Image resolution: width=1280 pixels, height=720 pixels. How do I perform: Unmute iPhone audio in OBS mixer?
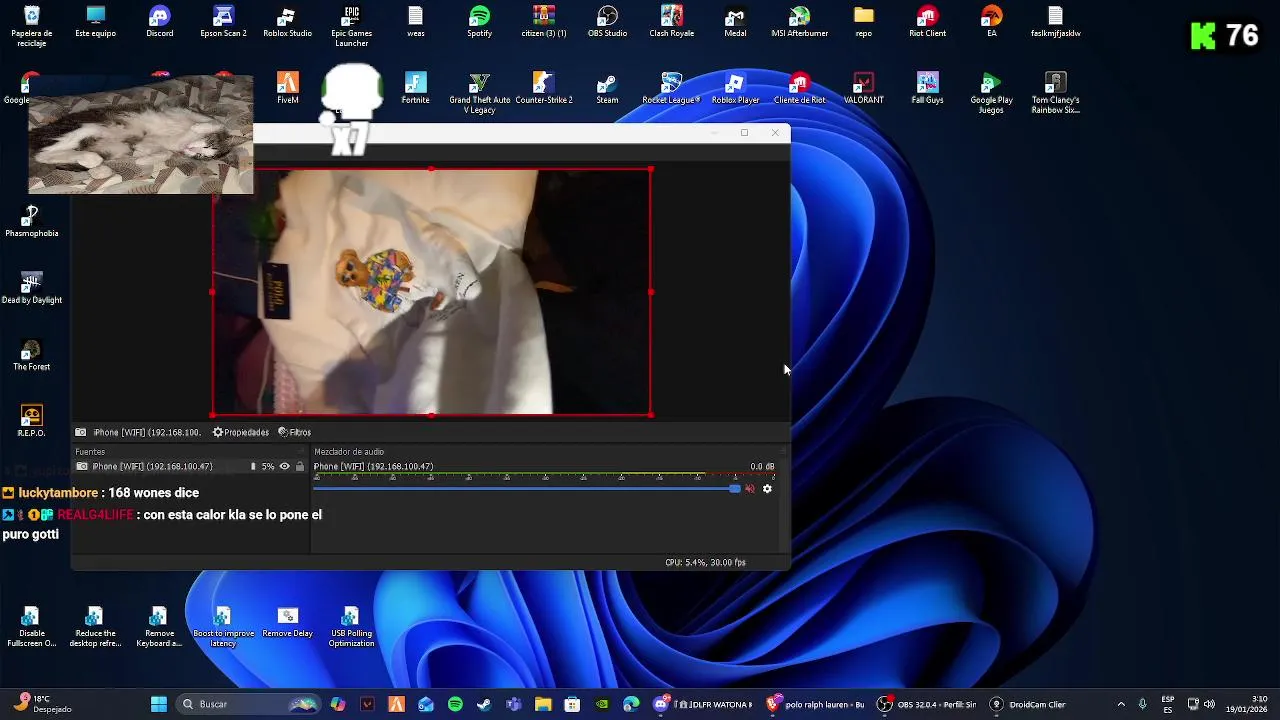[x=750, y=489]
